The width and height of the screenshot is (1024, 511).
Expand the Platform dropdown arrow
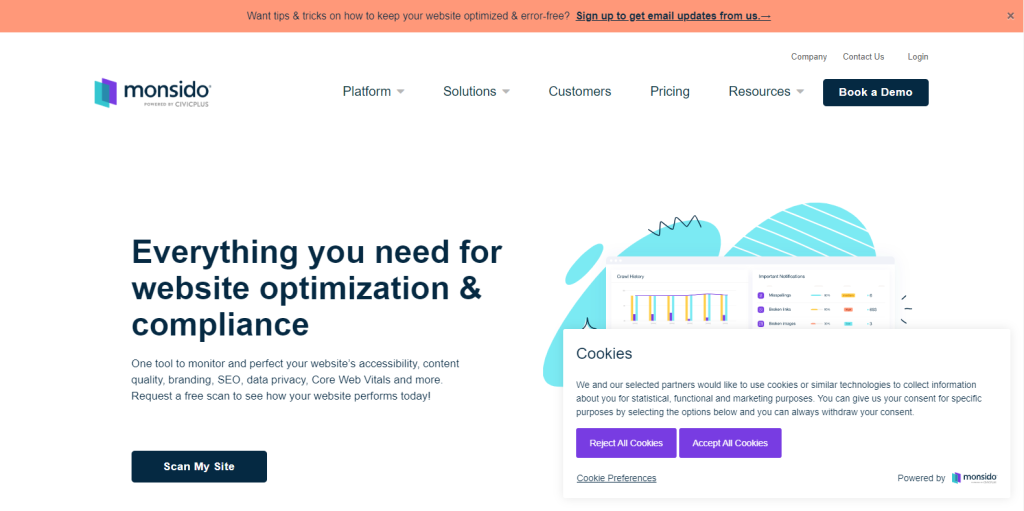pyautogui.click(x=400, y=91)
